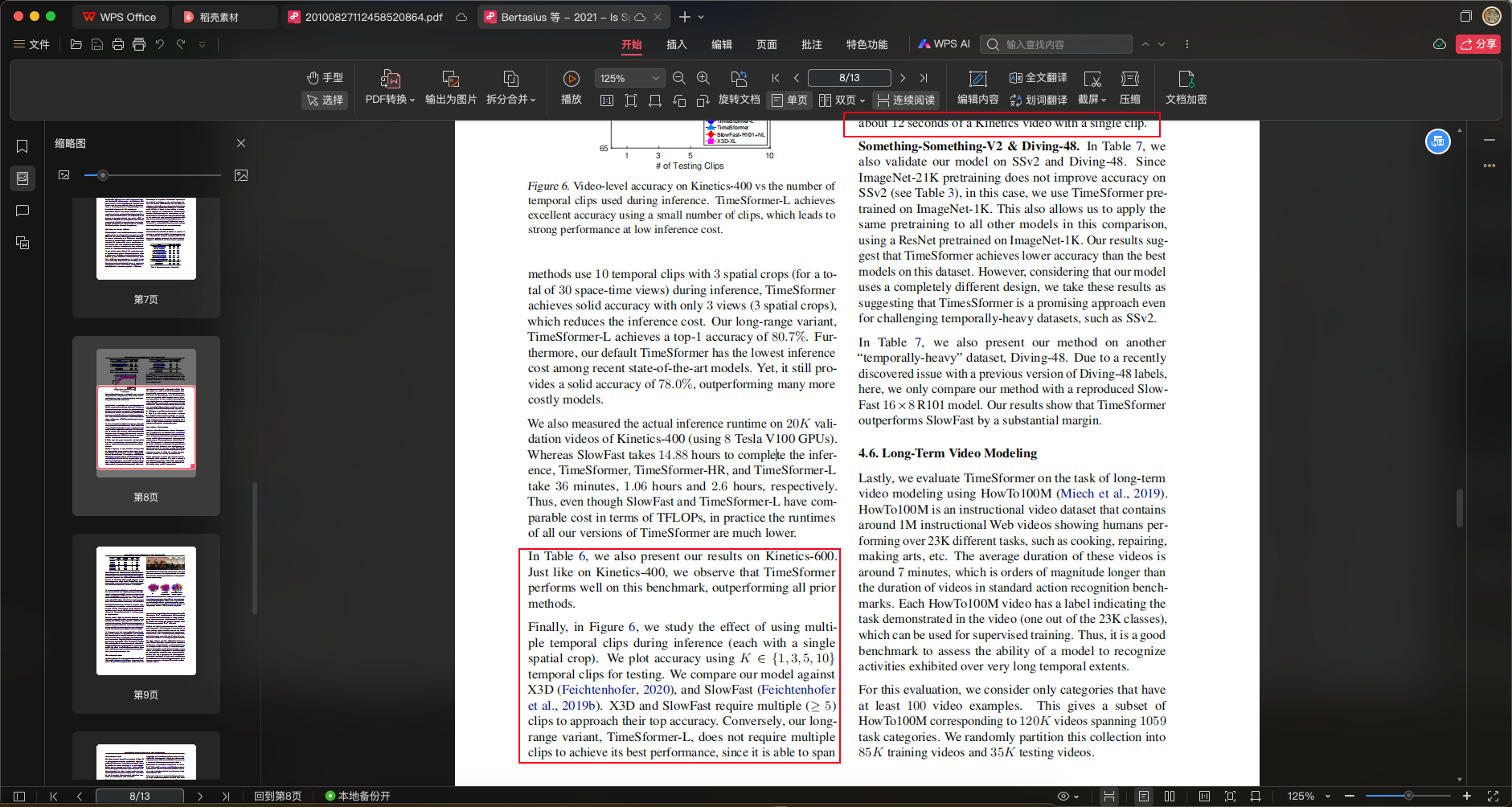Open bookmark panel in left sidebar
Viewport: 1512px width, 807px height.
23,145
